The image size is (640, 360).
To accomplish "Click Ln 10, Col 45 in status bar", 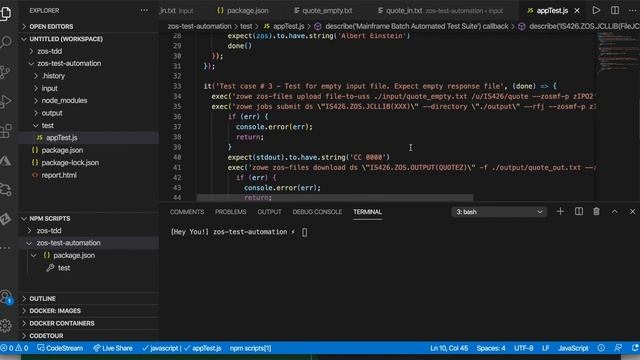I will point(449,348).
